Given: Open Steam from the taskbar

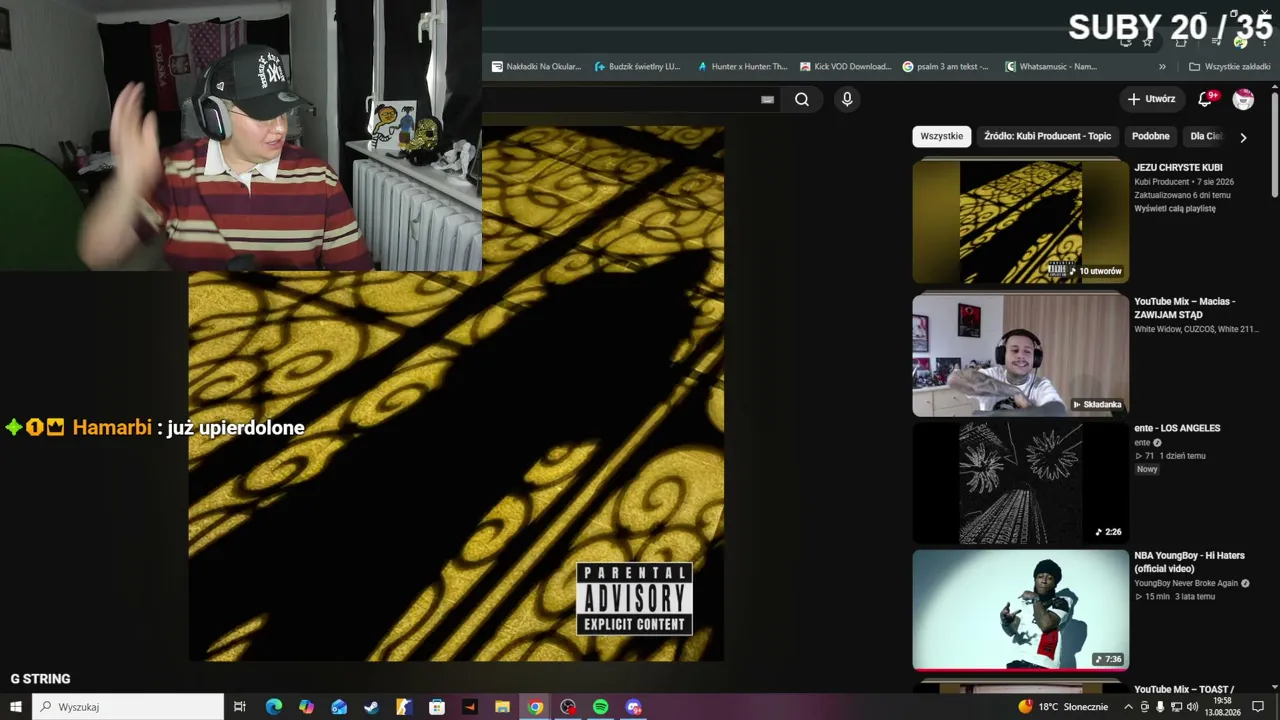Looking at the screenshot, I should (371, 707).
